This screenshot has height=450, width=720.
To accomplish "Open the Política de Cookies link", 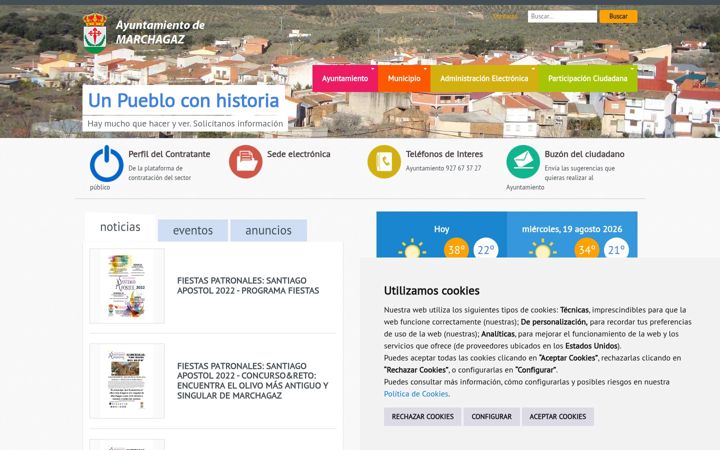I will [416, 394].
